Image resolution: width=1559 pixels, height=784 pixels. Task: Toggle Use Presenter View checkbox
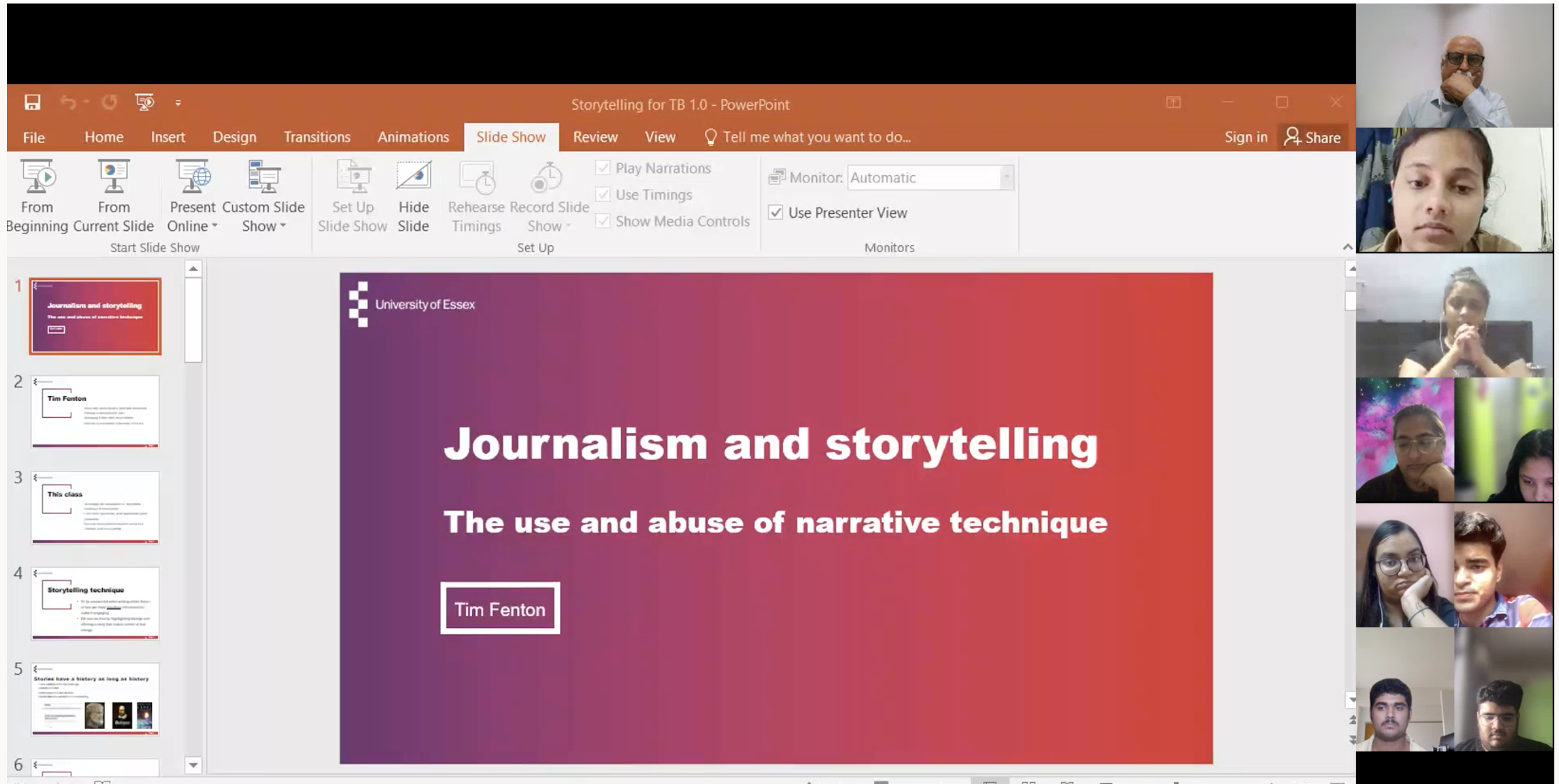point(775,212)
